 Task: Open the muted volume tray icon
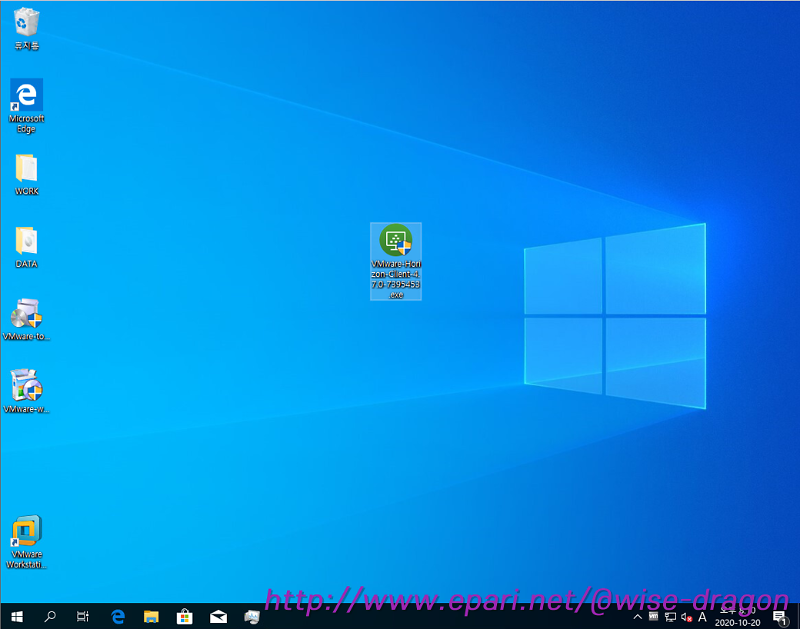pos(686,618)
